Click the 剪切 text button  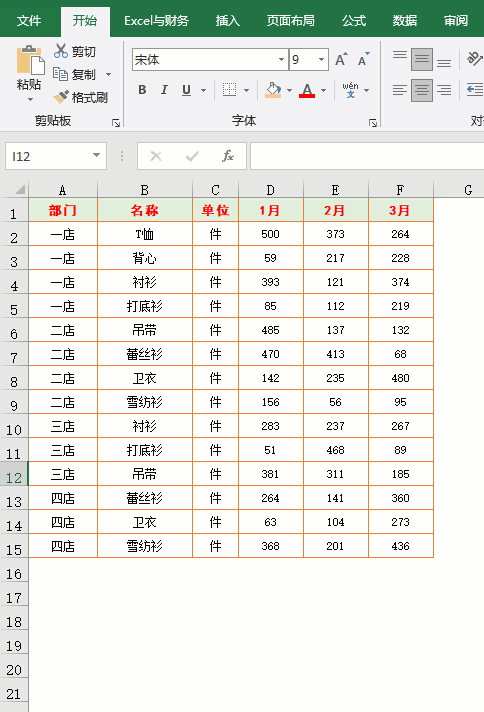(x=84, y=51)
